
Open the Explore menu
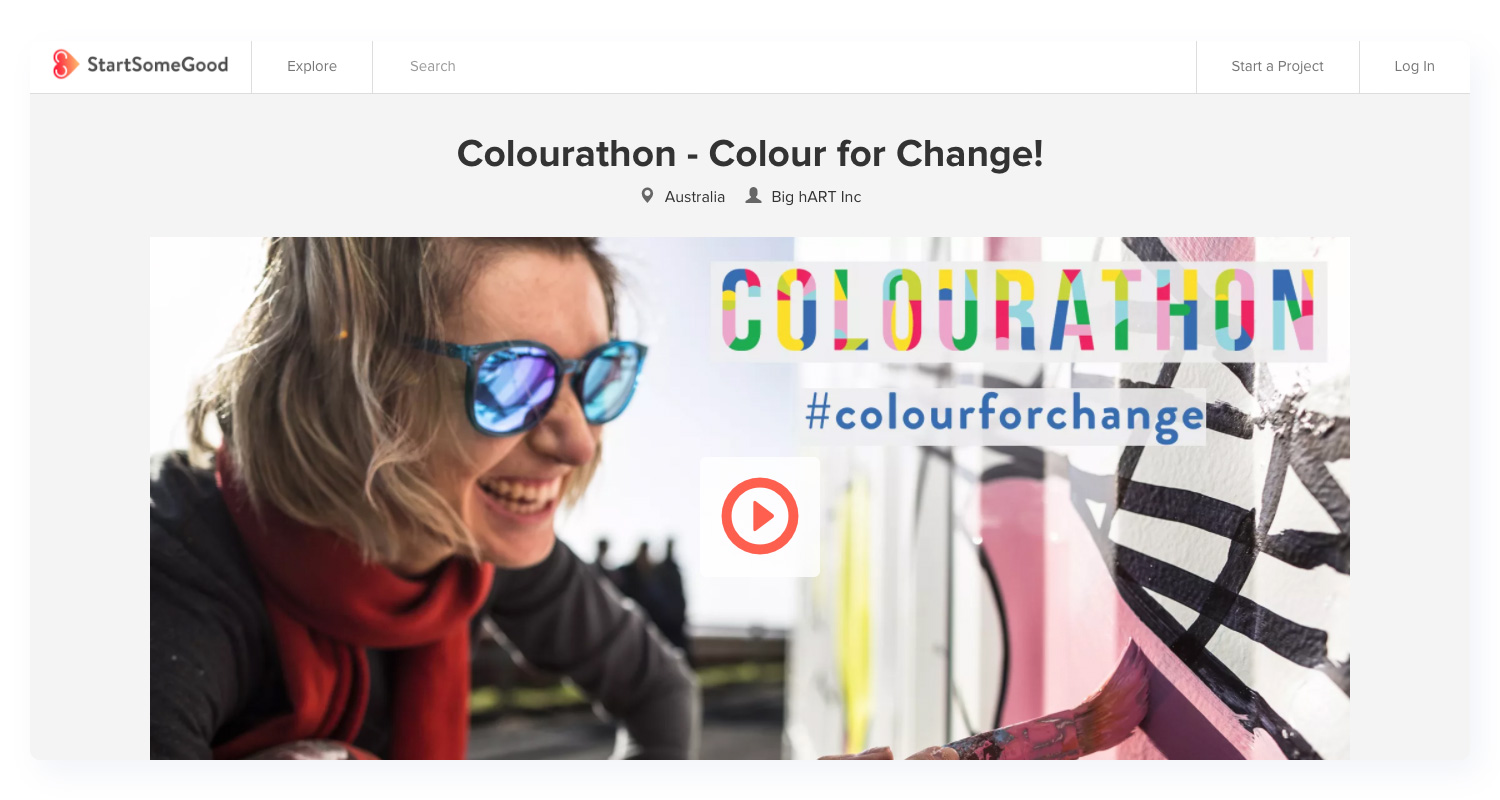[312, 66]
